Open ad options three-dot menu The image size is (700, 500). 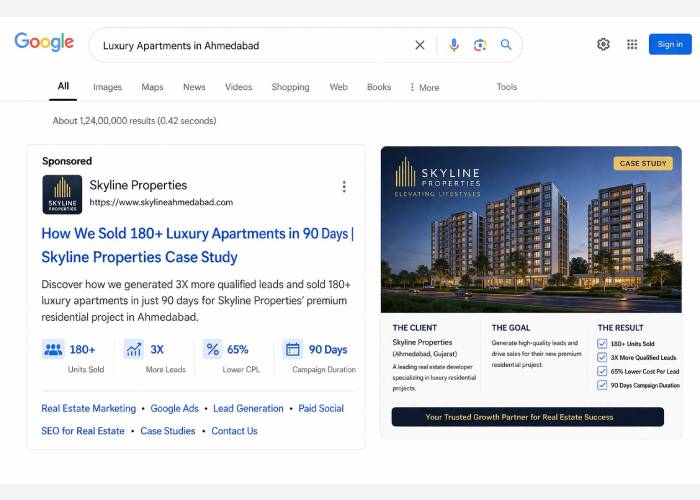pos(344,187)
